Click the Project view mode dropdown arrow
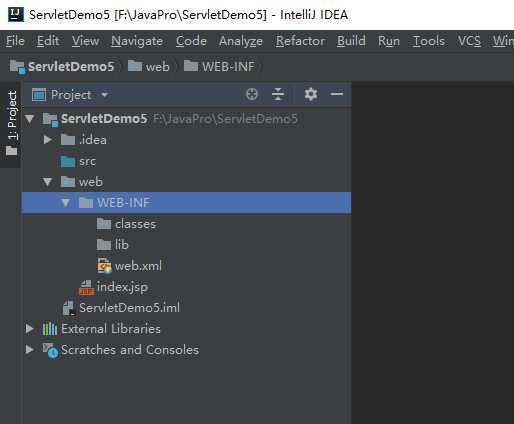 pos(105,95)
